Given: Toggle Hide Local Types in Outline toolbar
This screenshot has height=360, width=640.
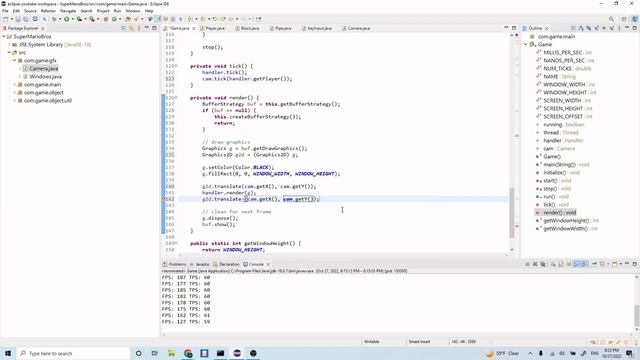Looking at the screenshot, I should click(611, 28).
